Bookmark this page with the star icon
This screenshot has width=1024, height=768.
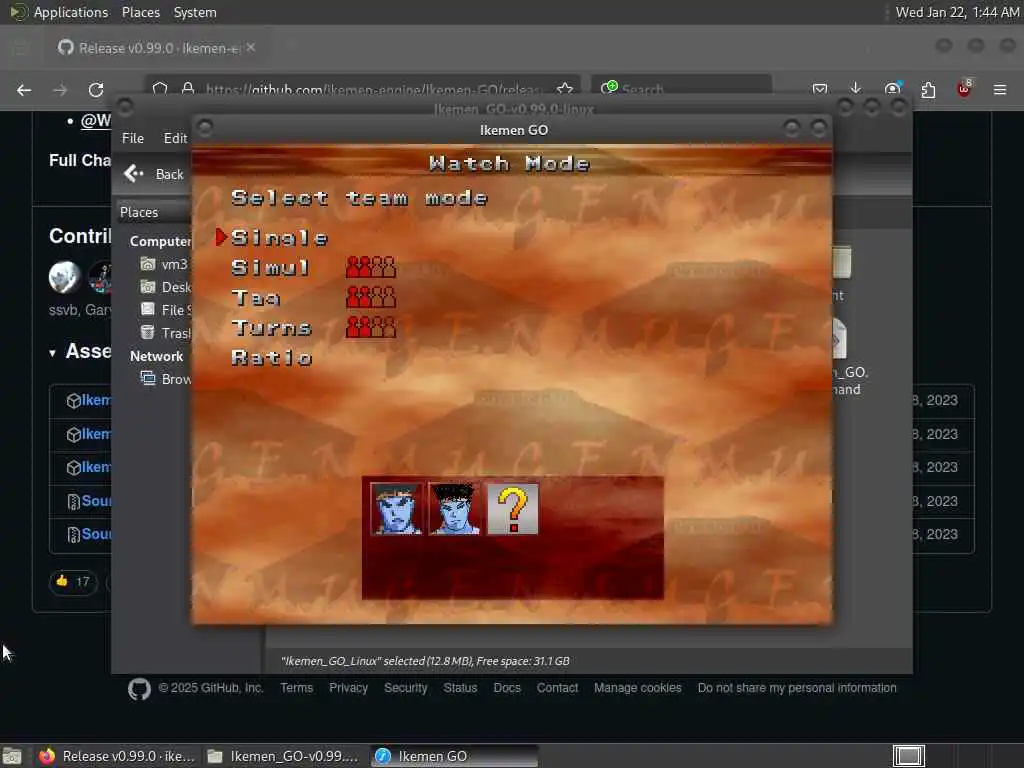pyautogui.click(x=565, y=89)
